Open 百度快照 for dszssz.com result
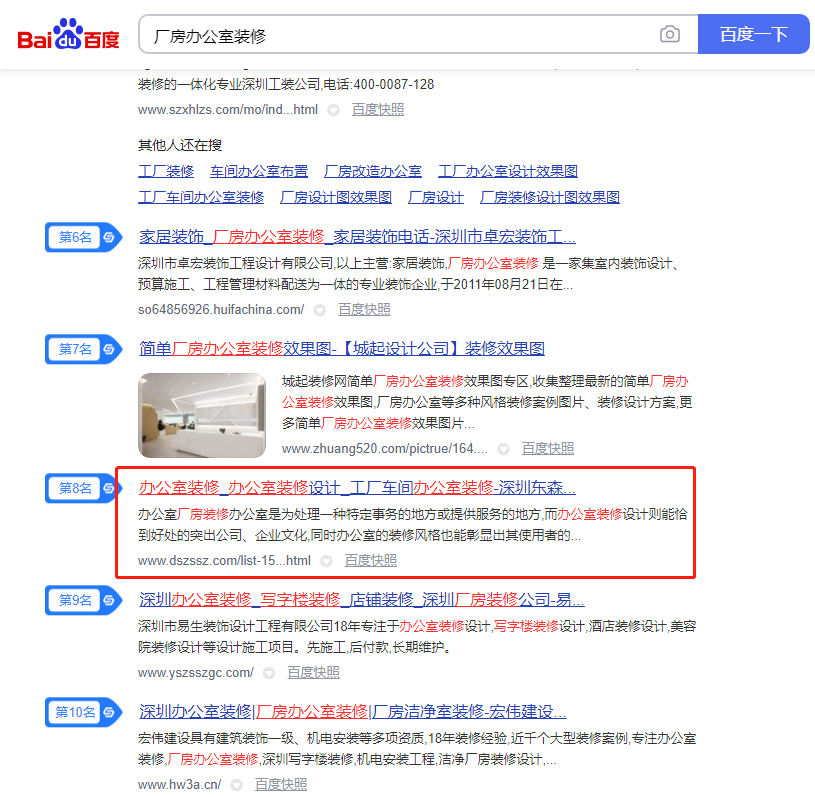This screenshot has height=797, width=815. (x=370, y=561)
